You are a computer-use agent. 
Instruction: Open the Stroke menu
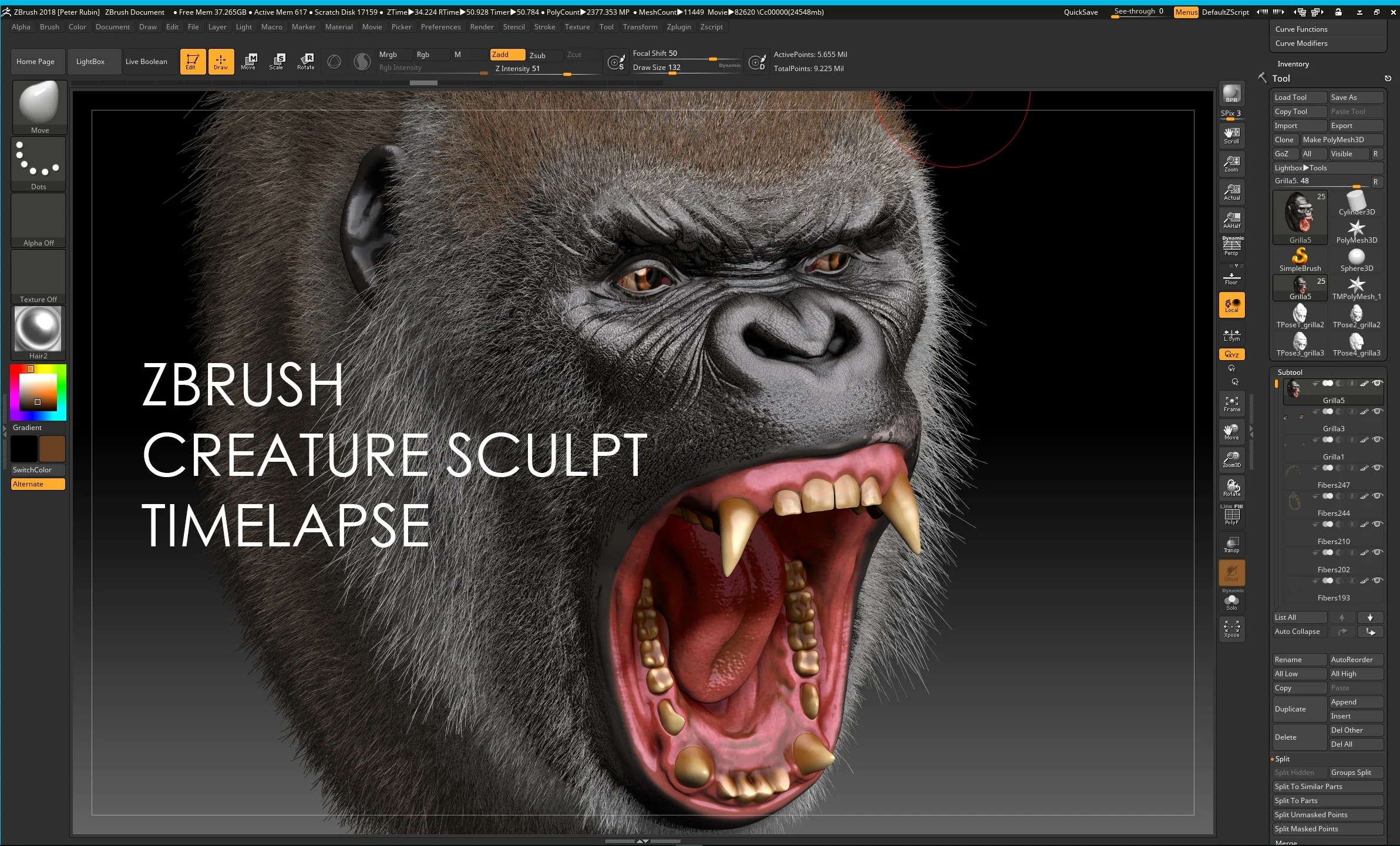click(x=544, y=27)
